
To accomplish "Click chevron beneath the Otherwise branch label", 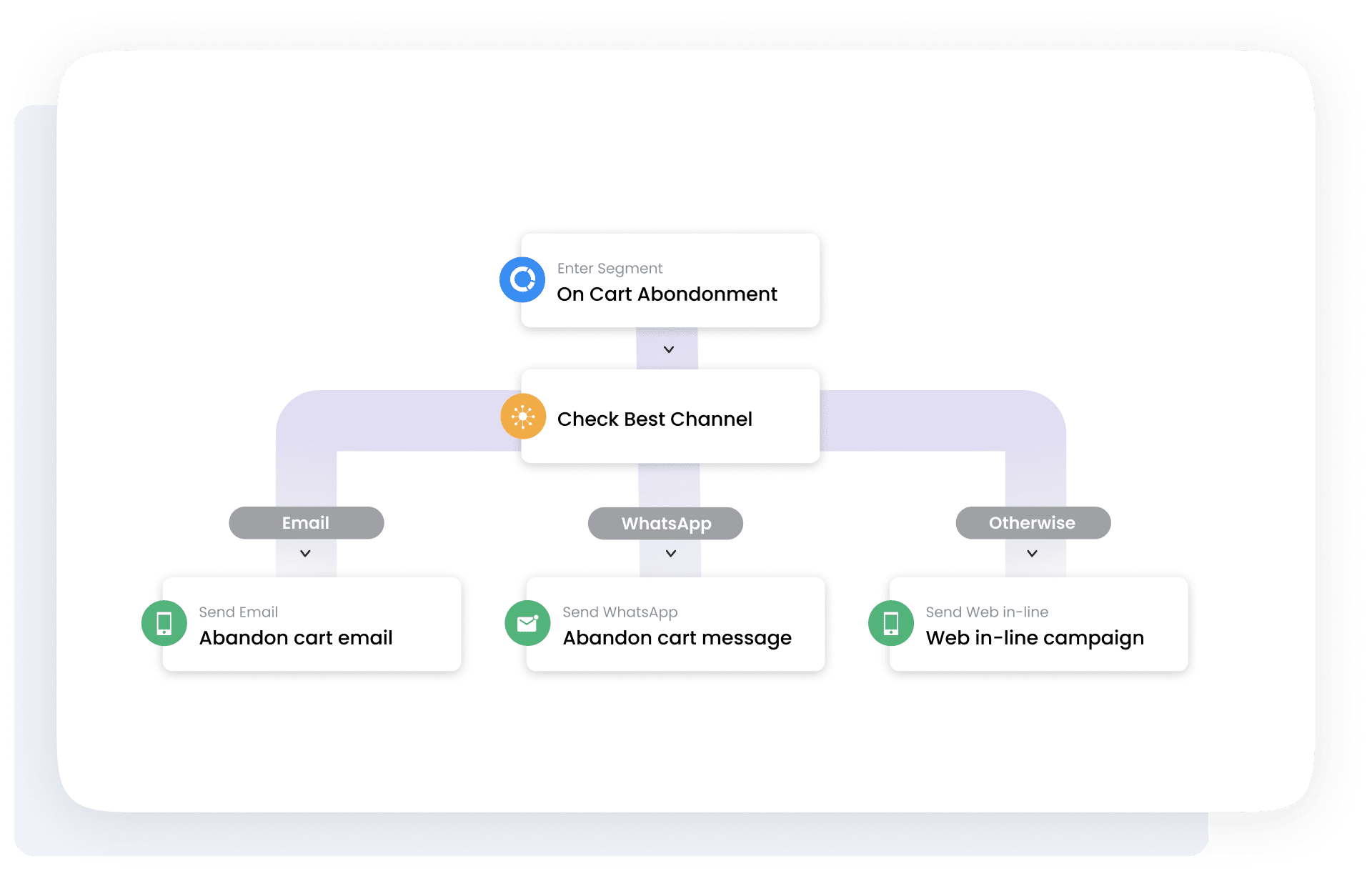I will [x=1032, y=553].
